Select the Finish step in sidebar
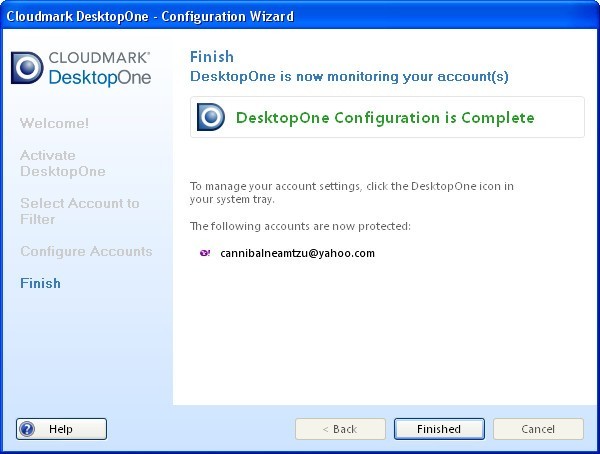 coord(40,283)
